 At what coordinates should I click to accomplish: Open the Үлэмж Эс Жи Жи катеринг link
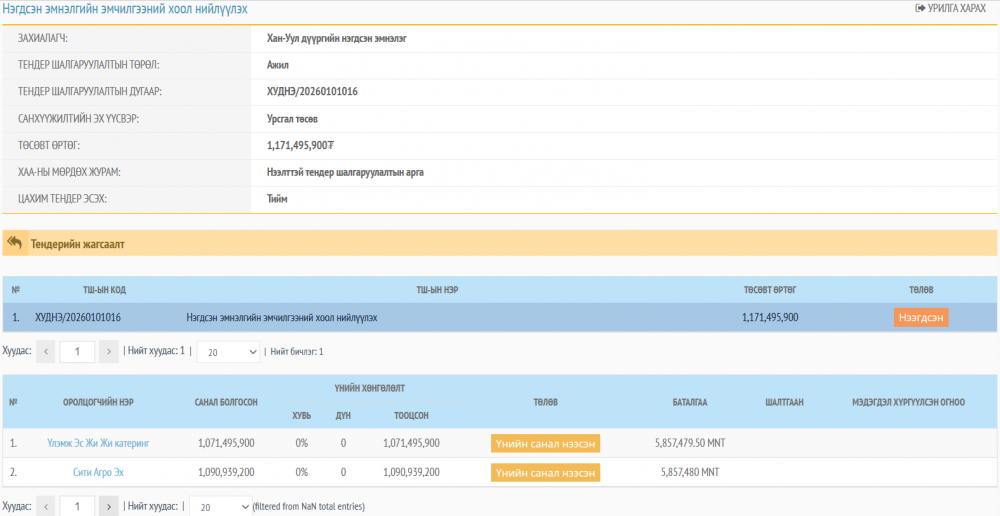[x=98, y=443]
